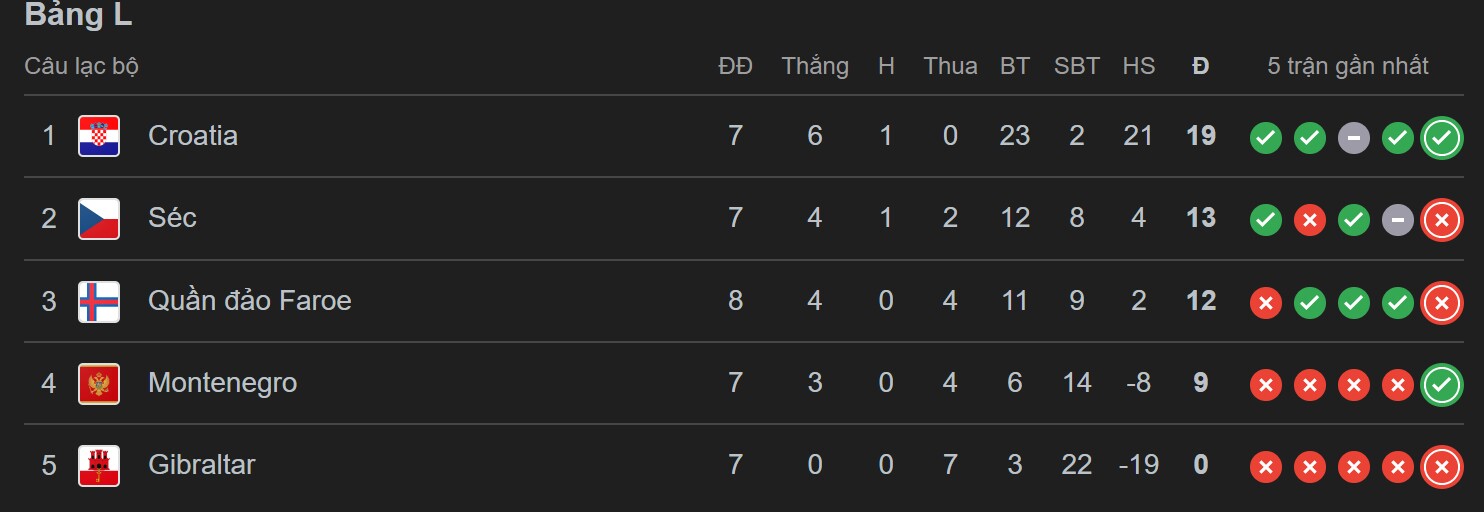Screen dimensions: 1484x512
Task: Click Gibraltar's latest match loss icon
Action: coord(1441,466)
